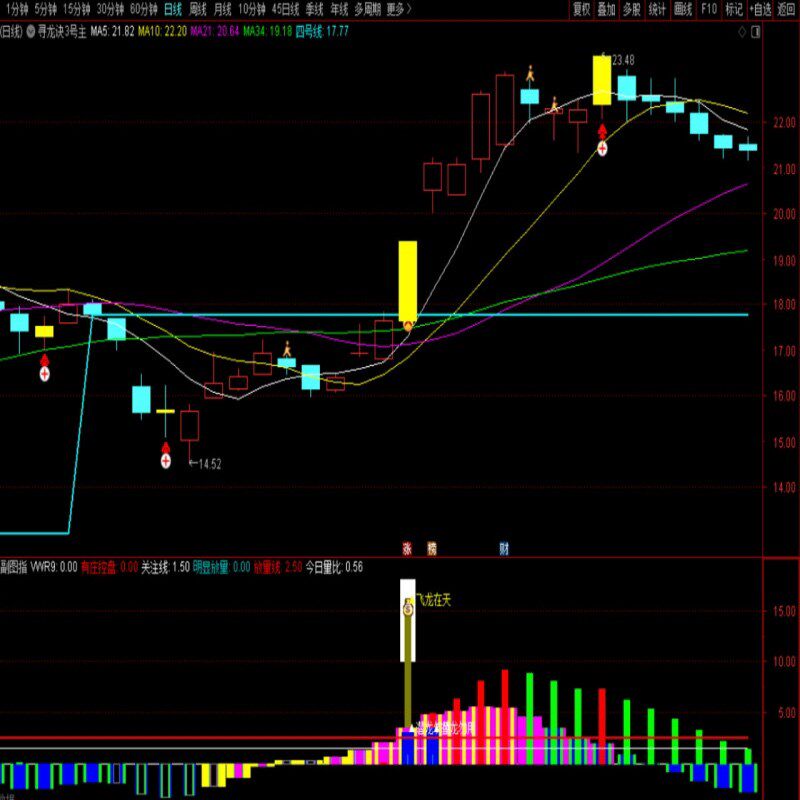Click the 23.48 high price label
Screen dimensions: 800x800
tap(623, 60)
